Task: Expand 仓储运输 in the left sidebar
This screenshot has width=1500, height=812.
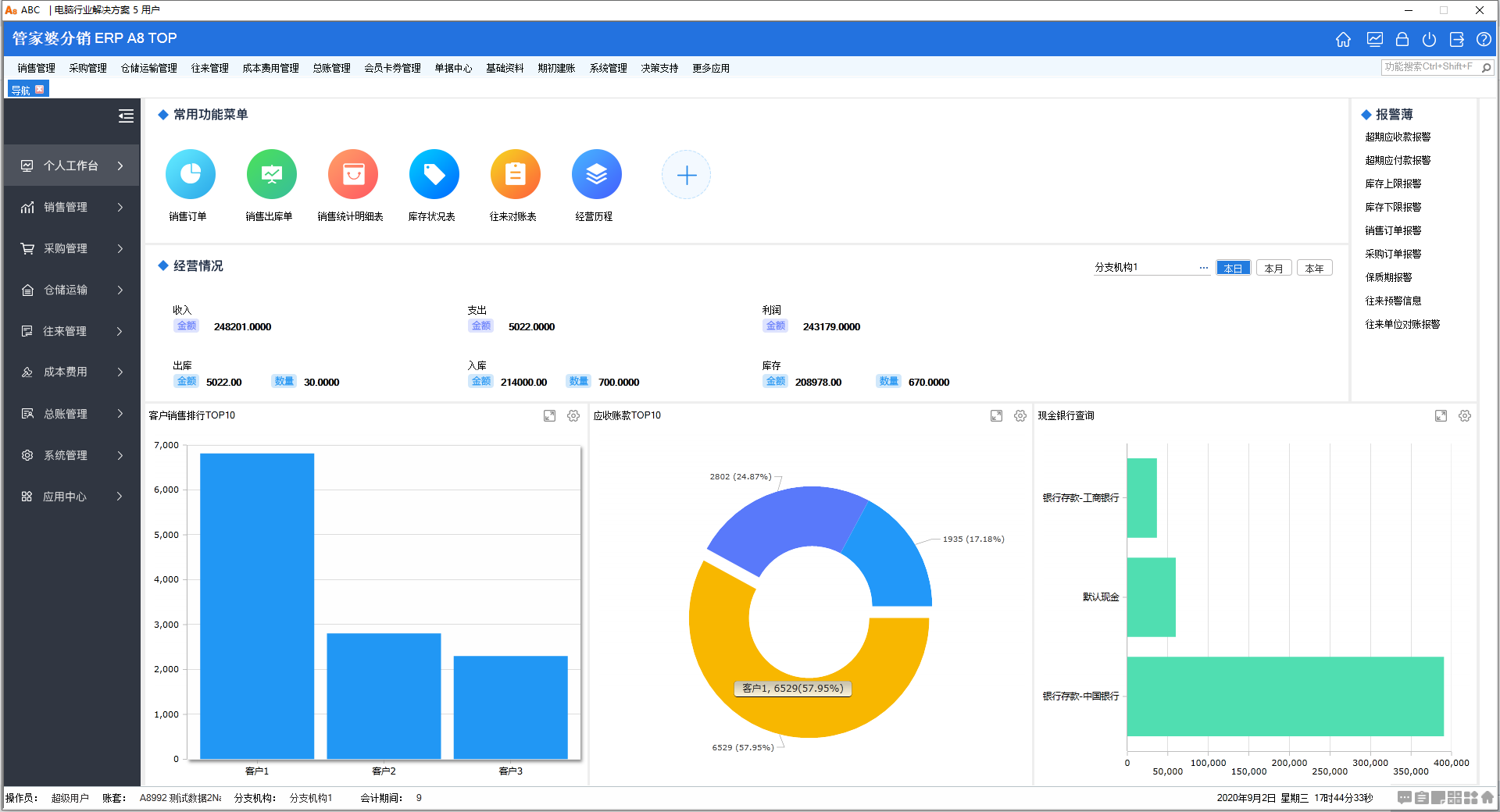Action: tap(71, 290)
